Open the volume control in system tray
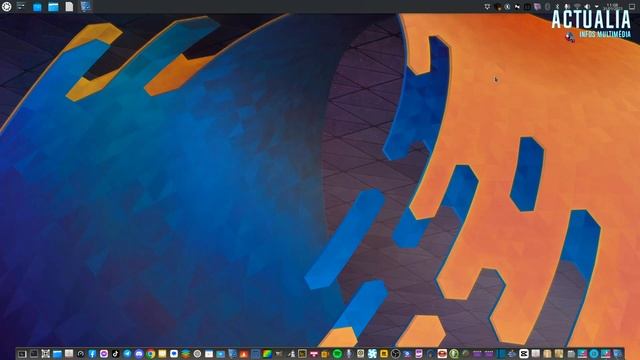This screenshot has height=360, width=640. click(587, 7)
